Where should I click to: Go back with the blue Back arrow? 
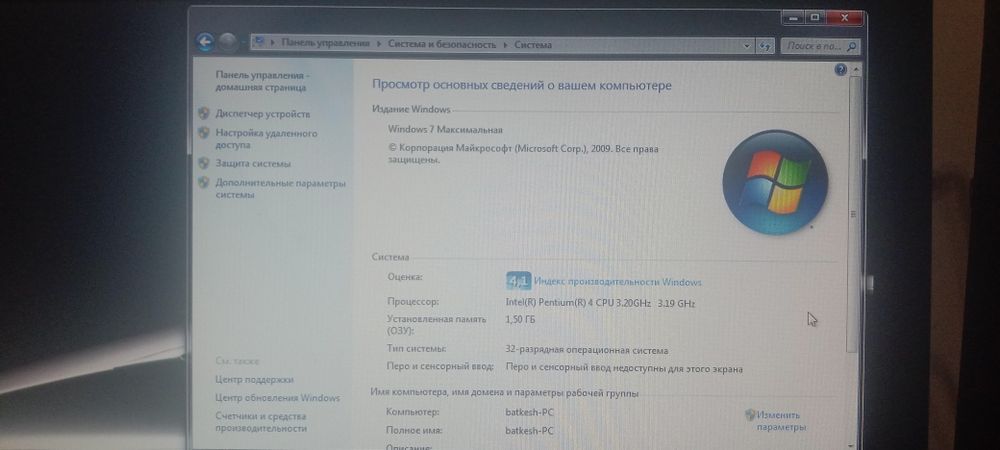(x=205, y=43)
